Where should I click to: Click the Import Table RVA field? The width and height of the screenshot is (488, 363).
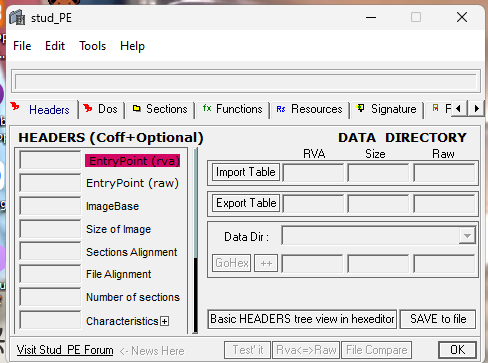click(313, 173)
